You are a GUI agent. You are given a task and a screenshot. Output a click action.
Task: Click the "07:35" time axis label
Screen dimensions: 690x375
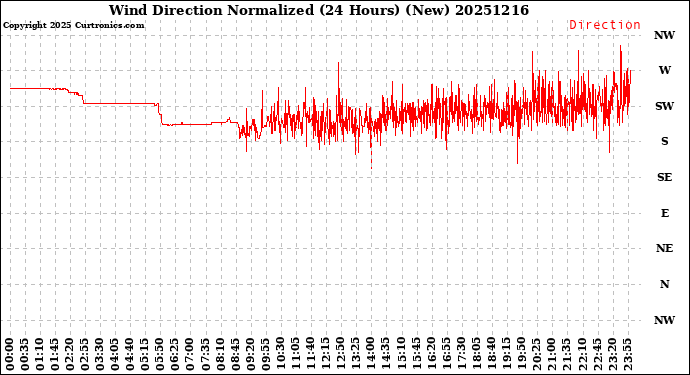[x=206, y=355]
